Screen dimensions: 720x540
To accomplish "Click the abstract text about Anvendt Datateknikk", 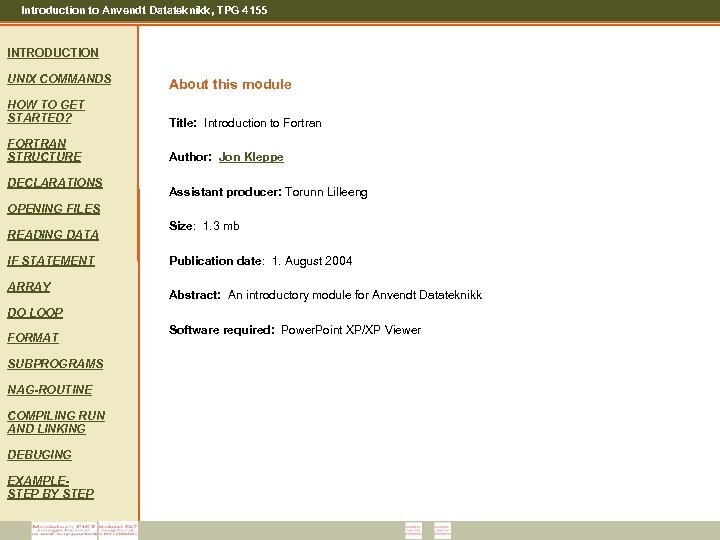I will pyautogui.click(x=355, y=295).
